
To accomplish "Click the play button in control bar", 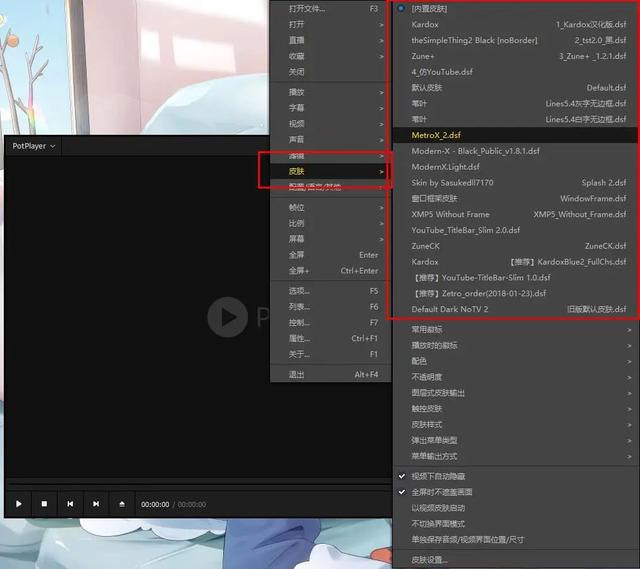I will click(18, 504).
